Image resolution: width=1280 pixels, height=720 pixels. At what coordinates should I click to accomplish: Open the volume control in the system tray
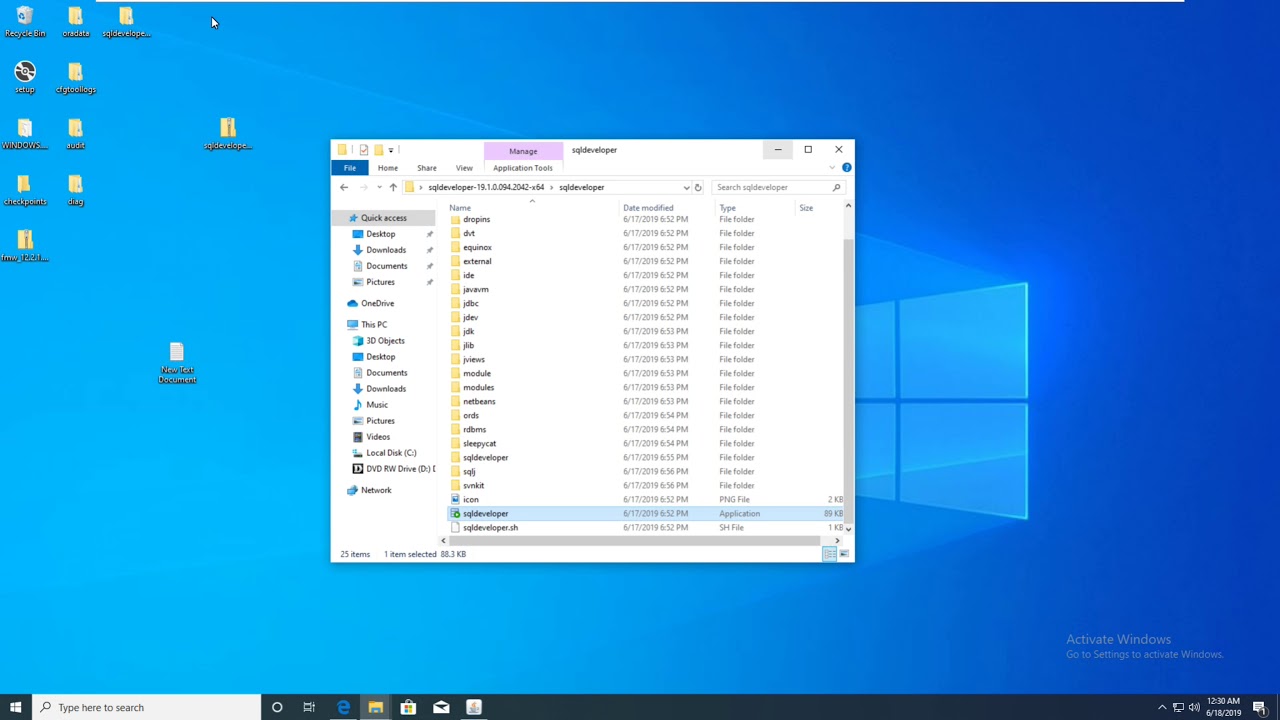coord(1194,707)
